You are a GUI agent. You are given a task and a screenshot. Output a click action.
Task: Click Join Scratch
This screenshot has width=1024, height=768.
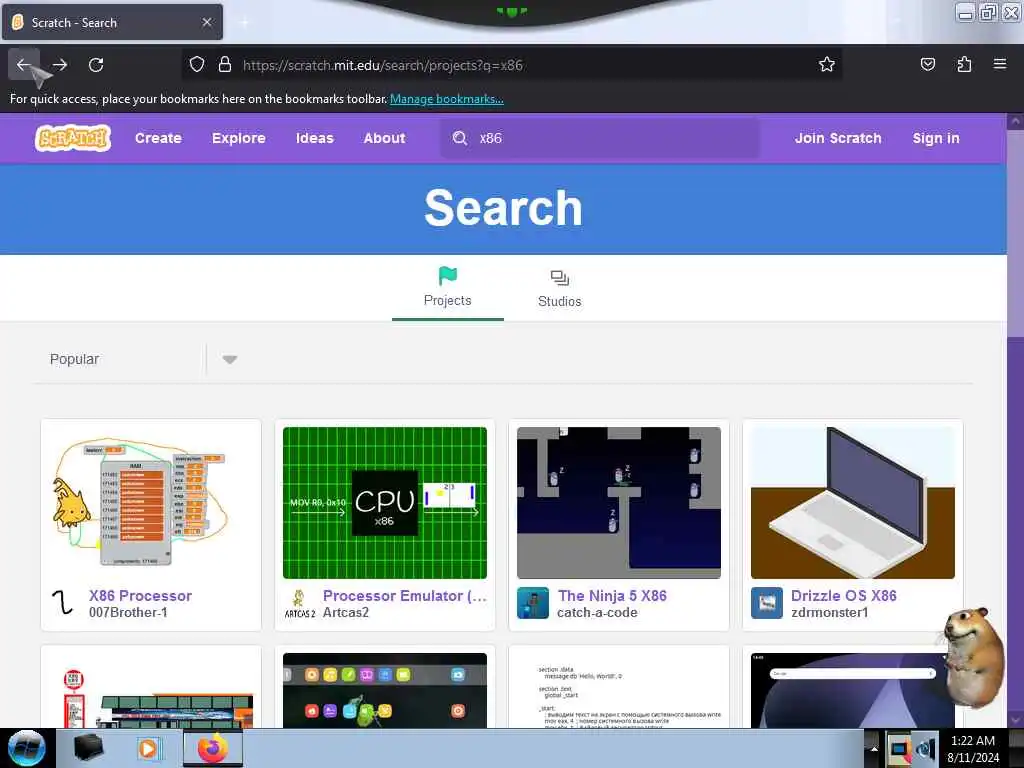(x=838, y=138)
